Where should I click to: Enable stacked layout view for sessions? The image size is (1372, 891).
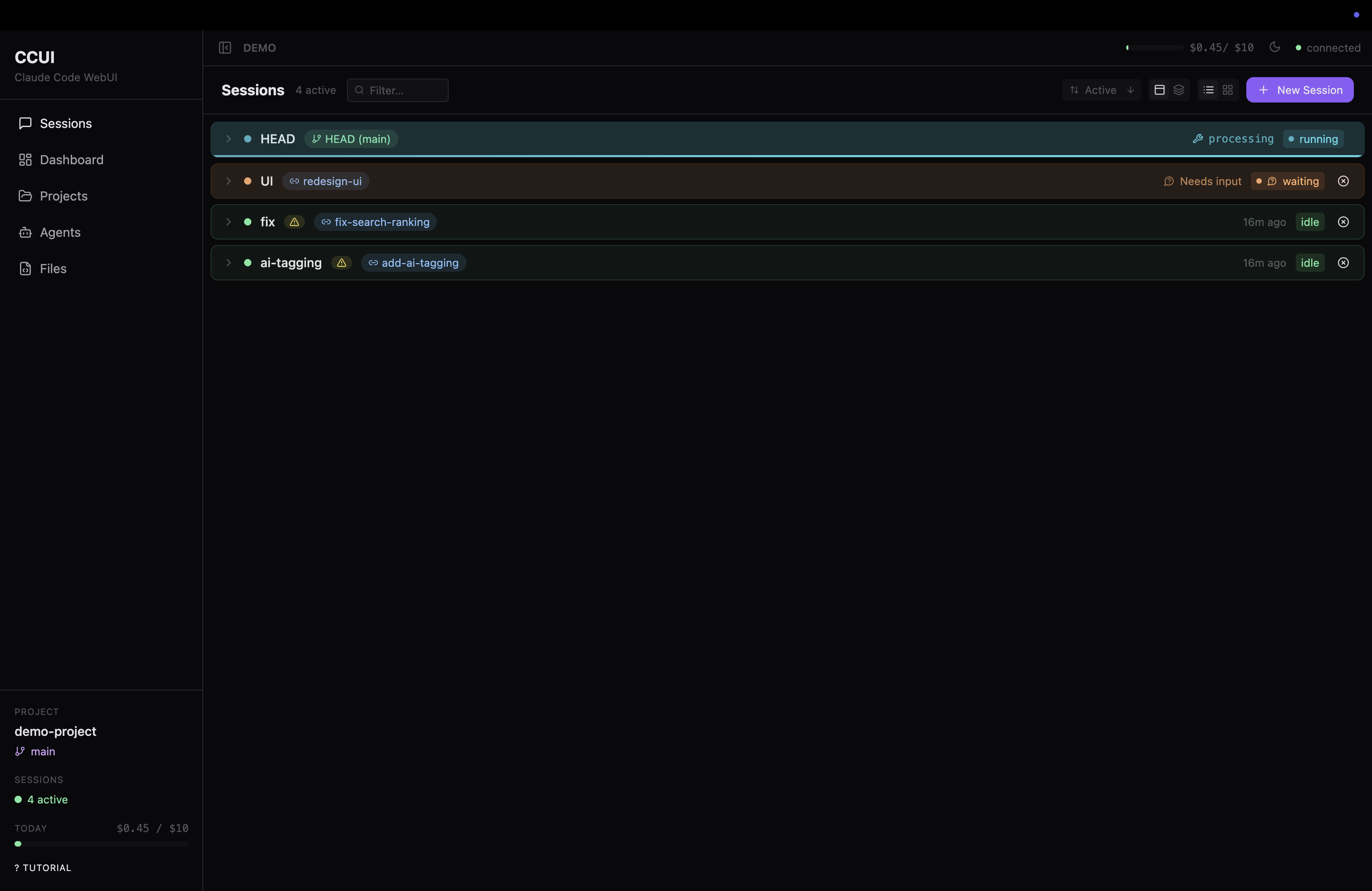pyautogui.click(x=1179, y=90)
